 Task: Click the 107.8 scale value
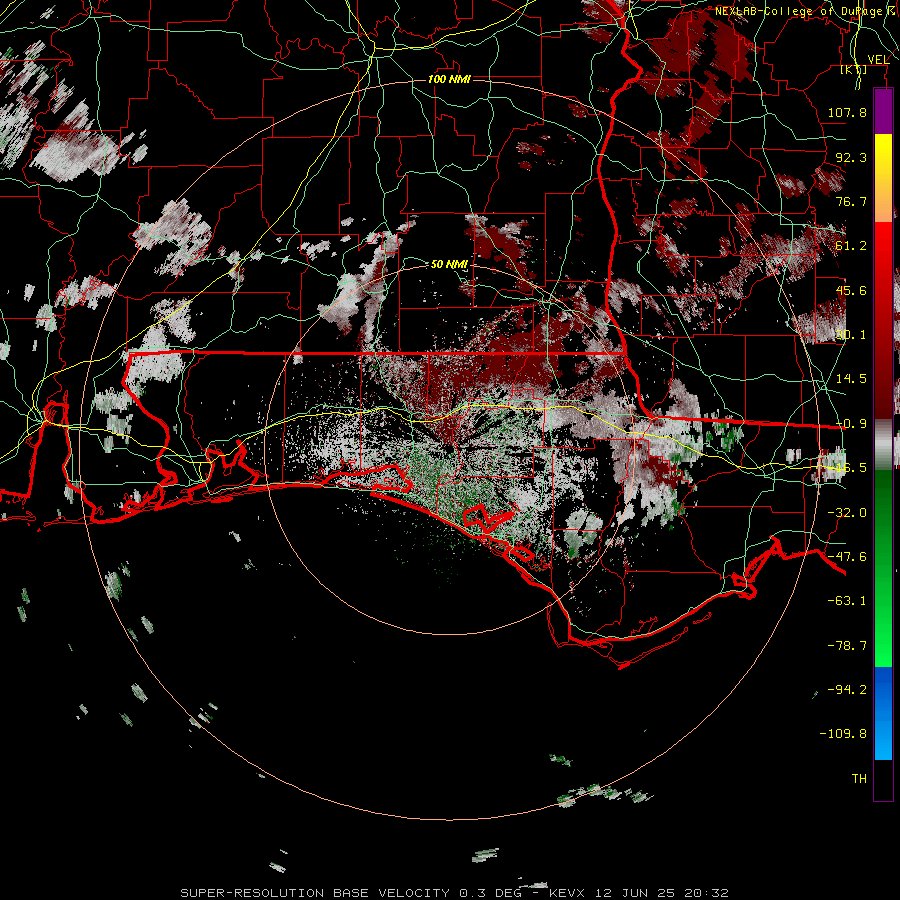pos(847,112)
